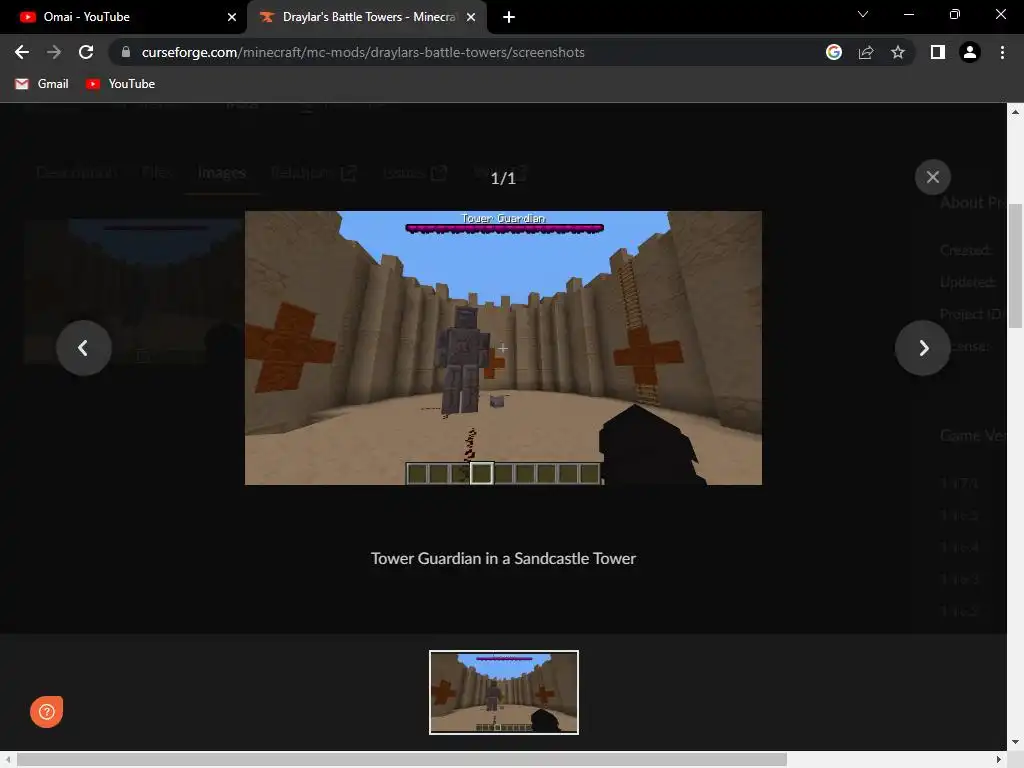The height and width of the screenshot is (768, 1024).
Task: Close the image lightbox viewer
Action: click(x=933, y=177)
